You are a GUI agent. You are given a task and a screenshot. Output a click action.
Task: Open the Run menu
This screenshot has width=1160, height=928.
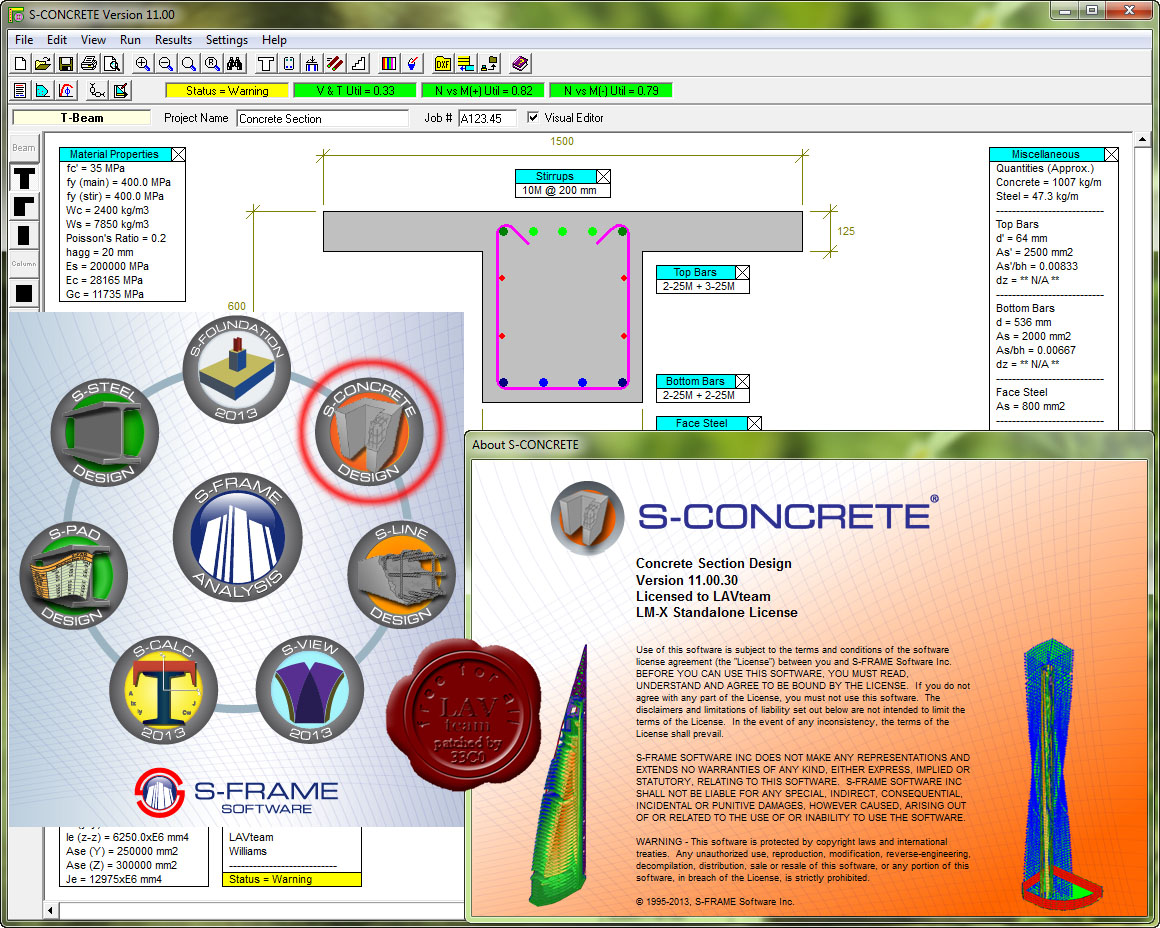pos(130,40)
